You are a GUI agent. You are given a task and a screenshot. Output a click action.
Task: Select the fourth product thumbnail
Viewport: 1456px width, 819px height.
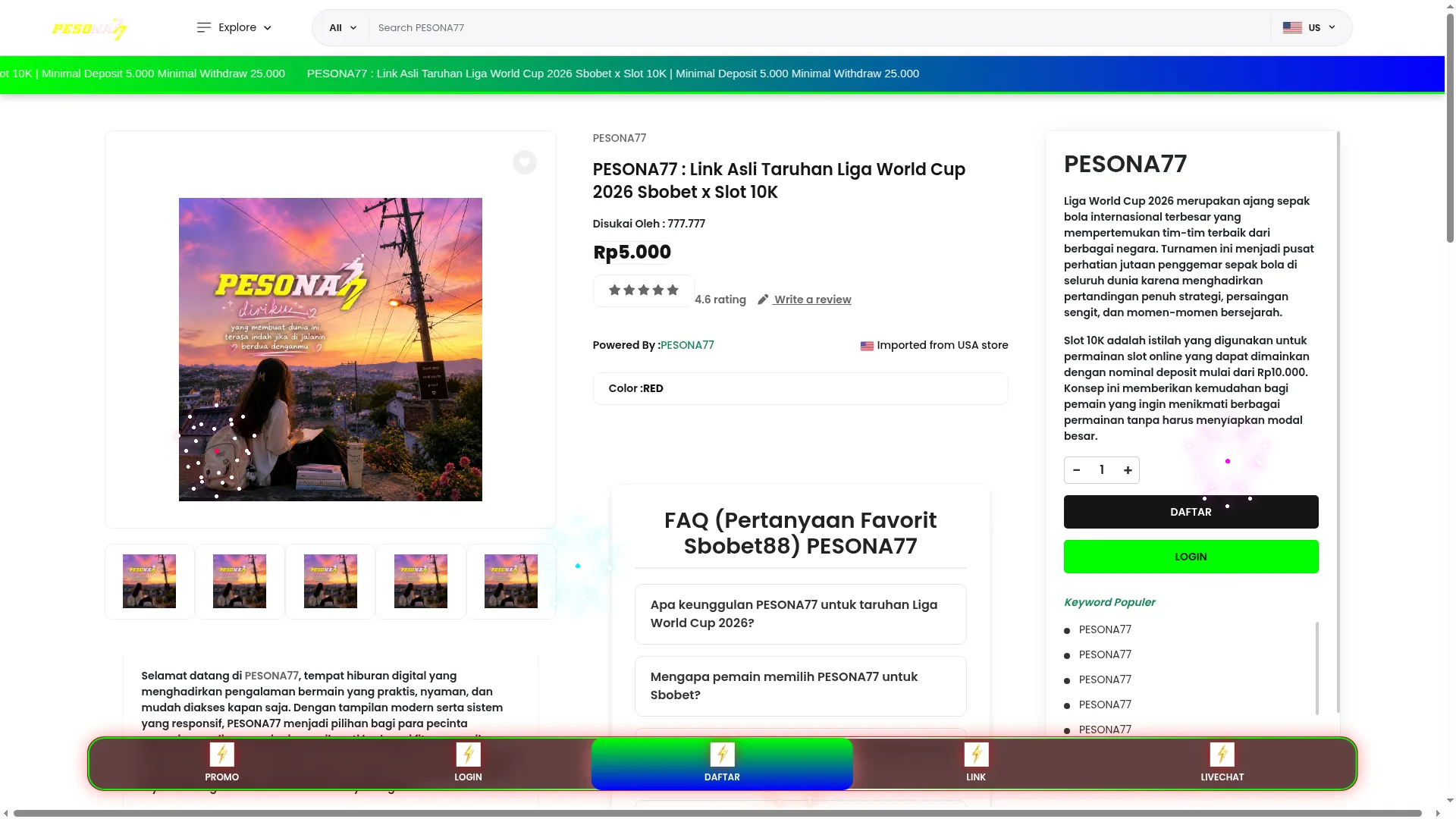point(421,582)
